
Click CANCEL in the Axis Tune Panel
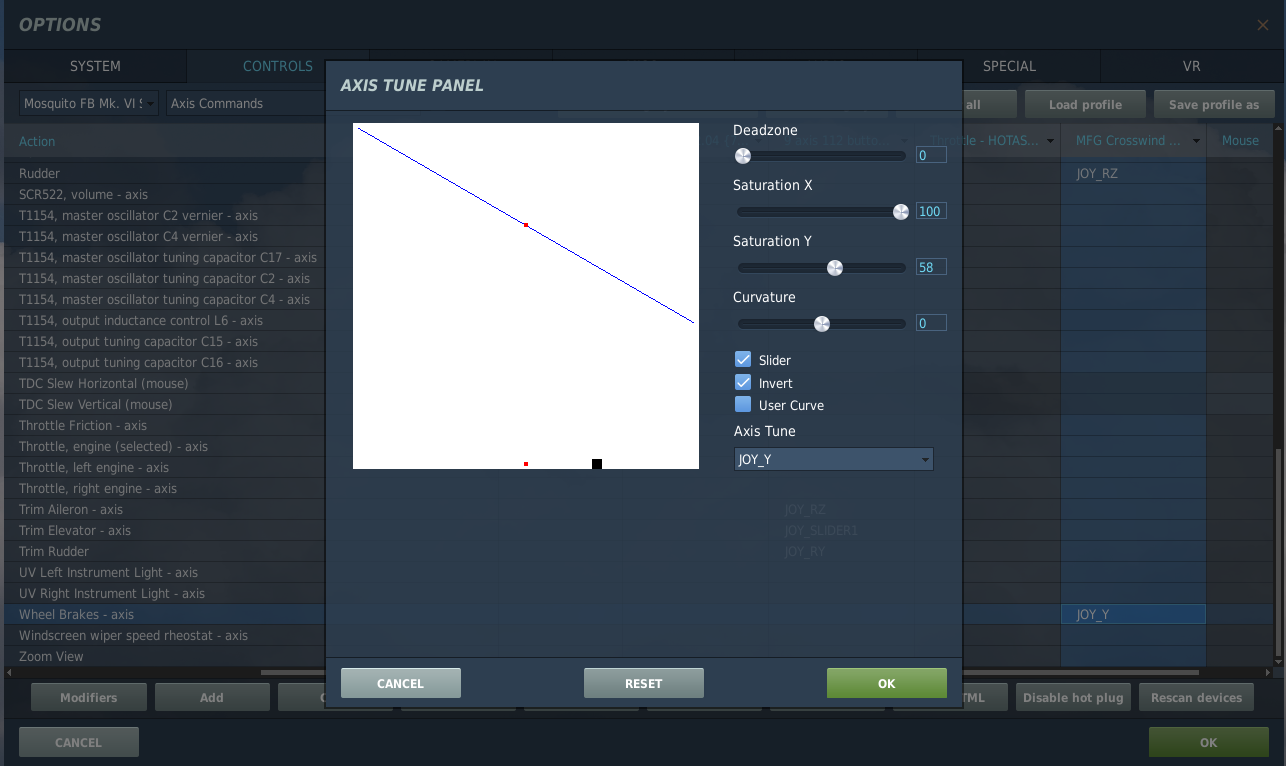(x=400, y=683)
